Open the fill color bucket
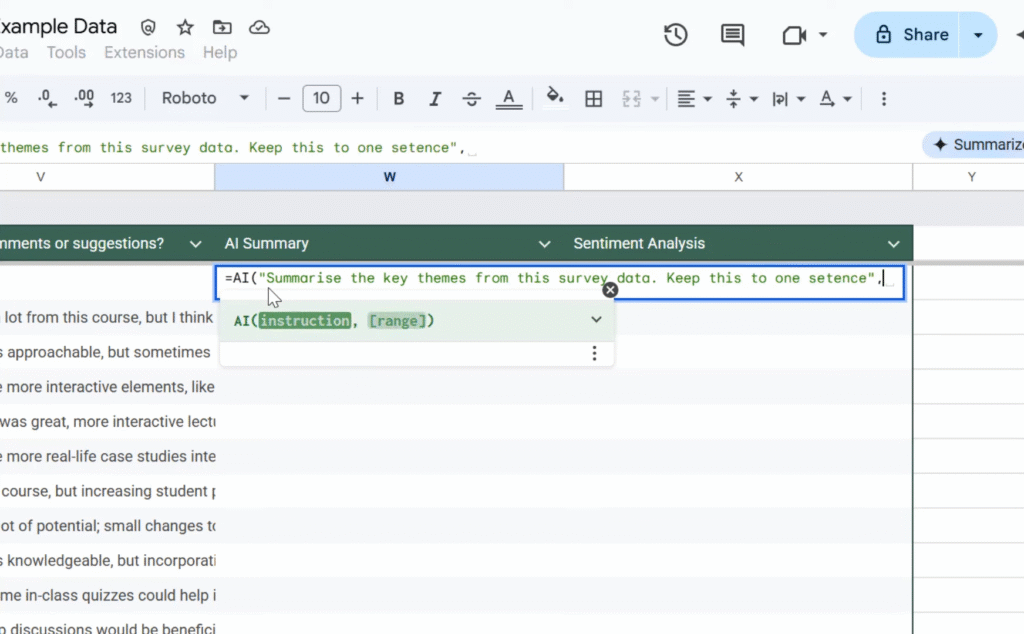The width and height of the screenshot is (1024, 634). point(555,97)
